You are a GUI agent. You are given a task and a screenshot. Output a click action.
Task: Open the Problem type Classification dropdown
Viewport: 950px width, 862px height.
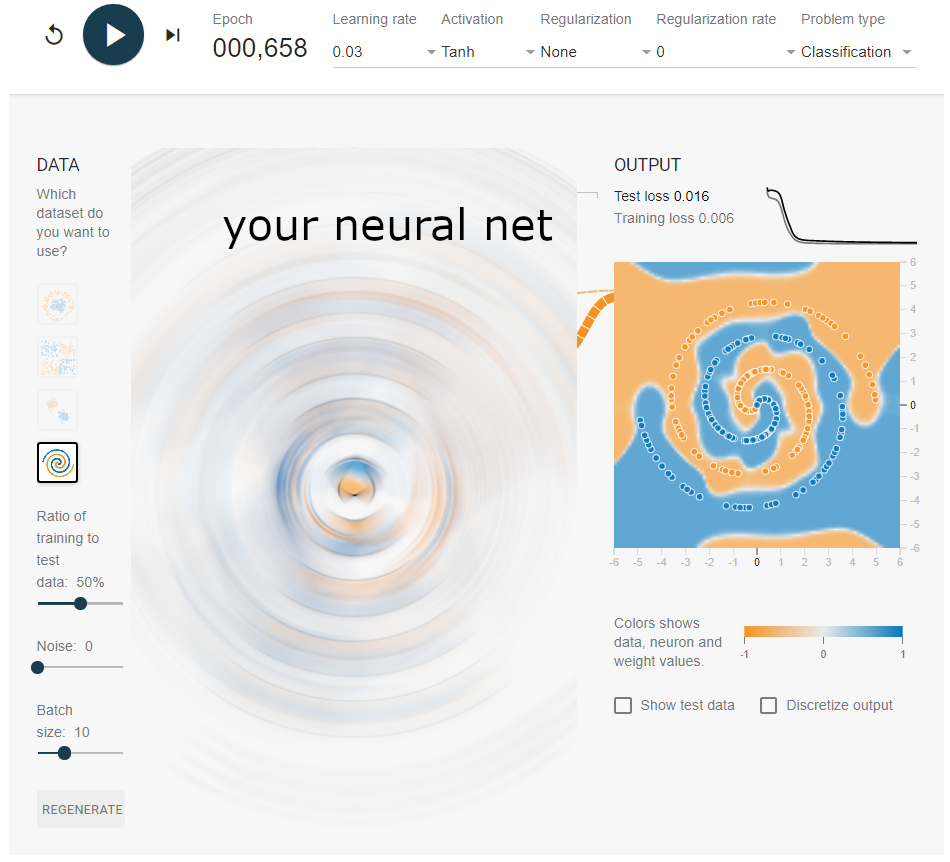[x=856, y=52]
